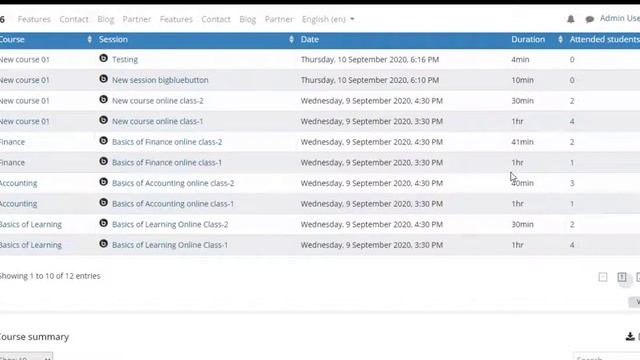Click the icon beside New session bigbluebutton
Viewport: 640px width, 360px height.
pyautogui.click(x=104, y=79)
